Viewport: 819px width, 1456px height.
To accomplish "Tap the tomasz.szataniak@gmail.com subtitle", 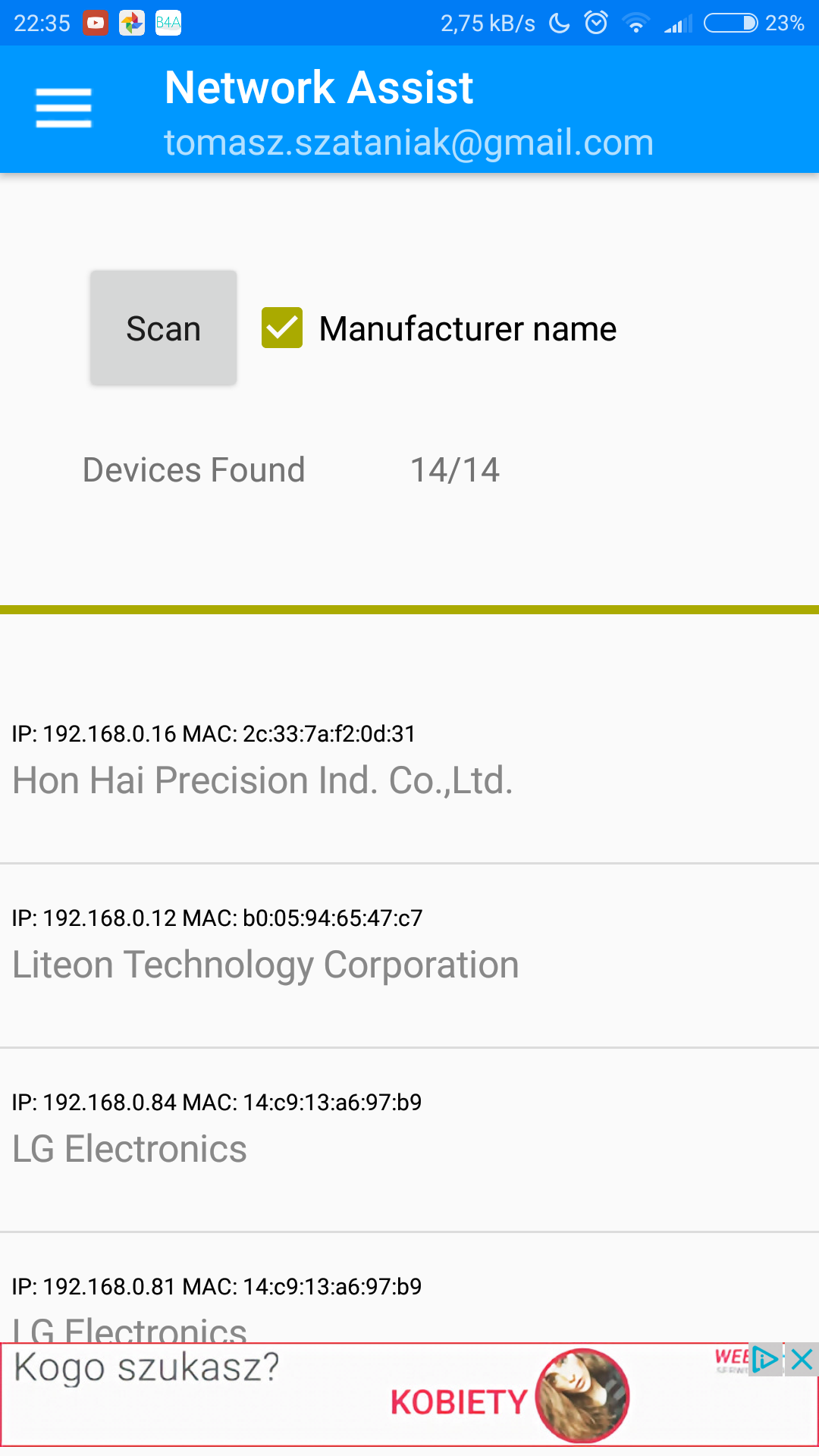I will (409, 143).
